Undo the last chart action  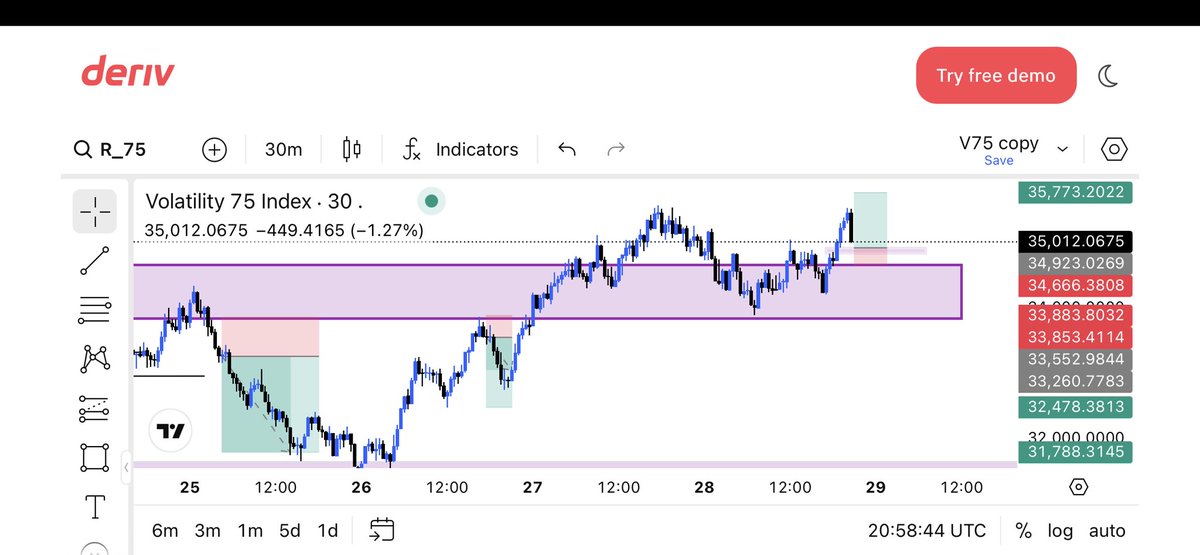[567, 150]
